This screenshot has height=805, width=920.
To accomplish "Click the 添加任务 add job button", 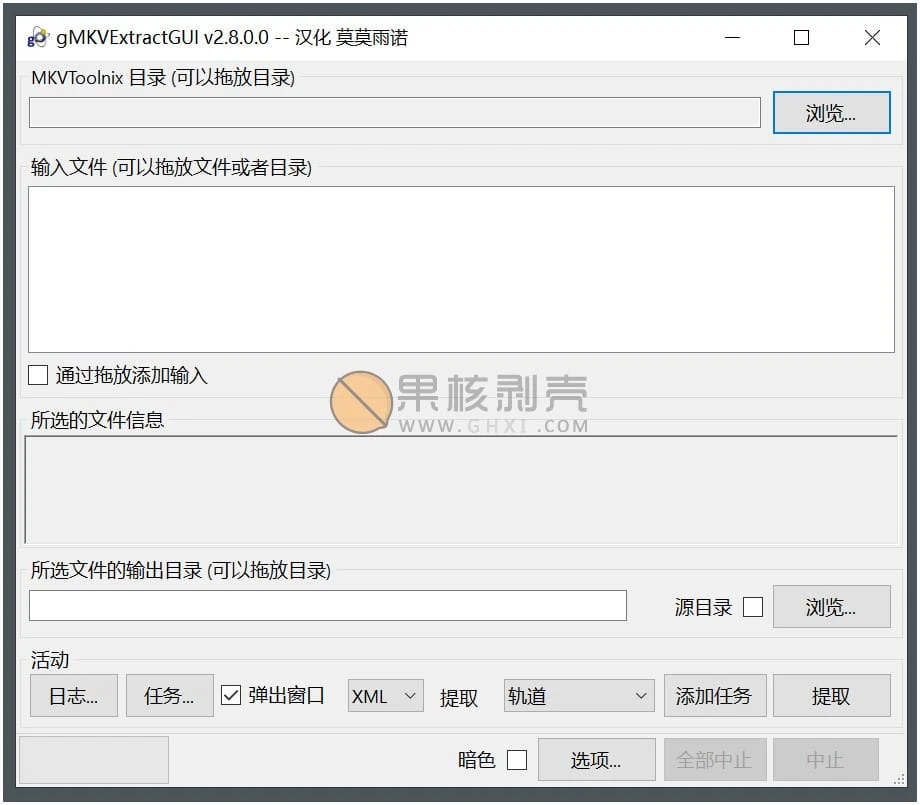I will (715, 695).
